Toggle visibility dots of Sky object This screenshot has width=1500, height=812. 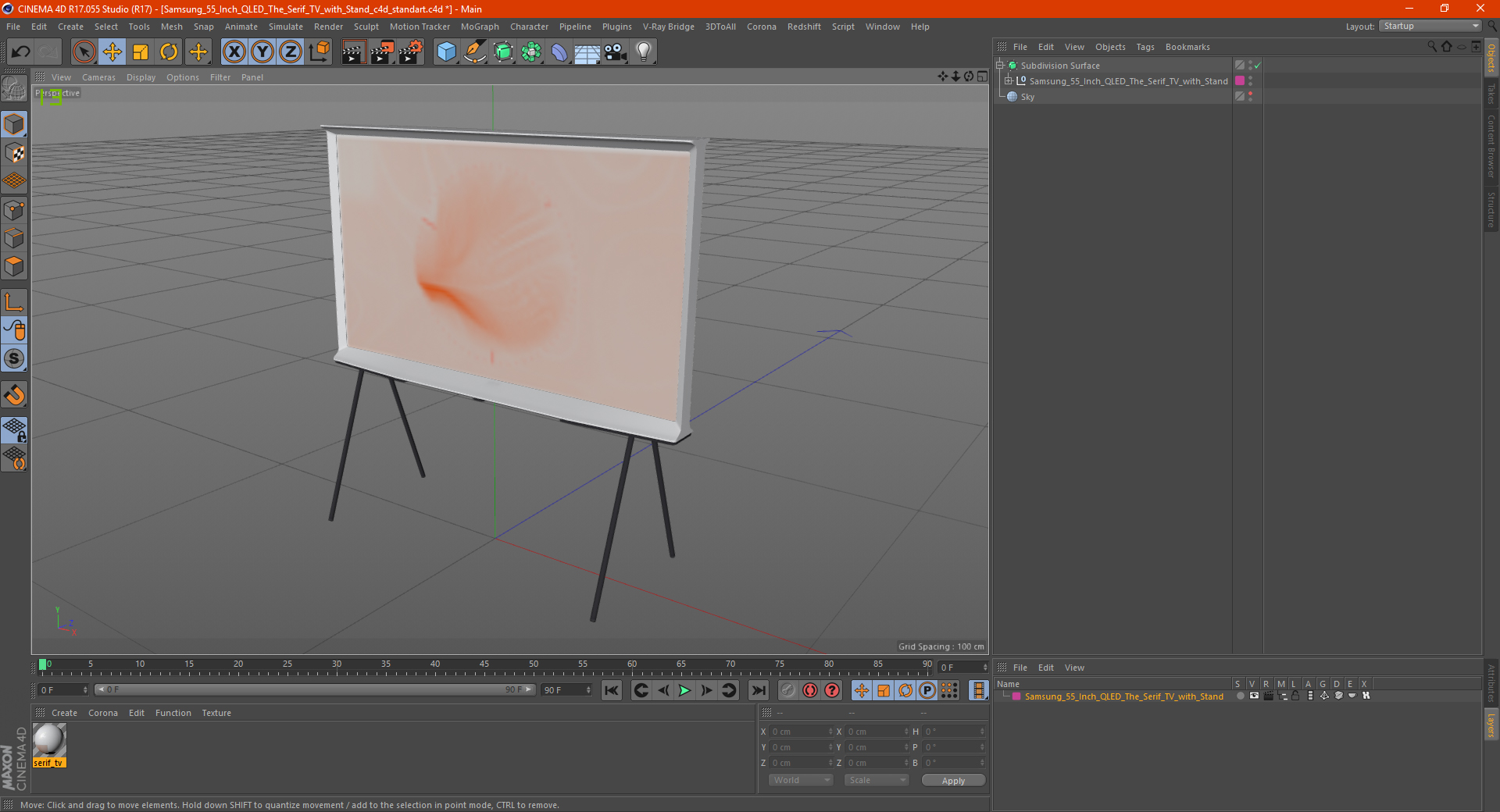tap(1250, 96)
